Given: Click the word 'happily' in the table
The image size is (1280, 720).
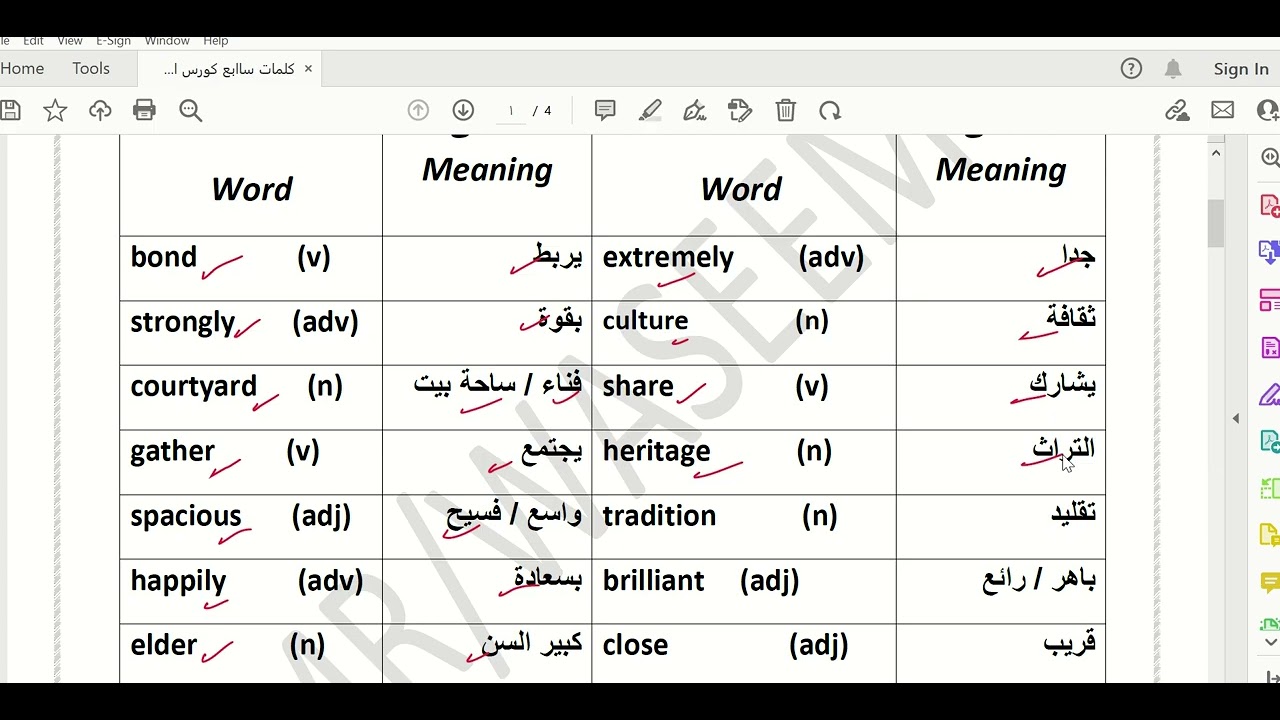Looking at the screenshot, I should (179, 581).
